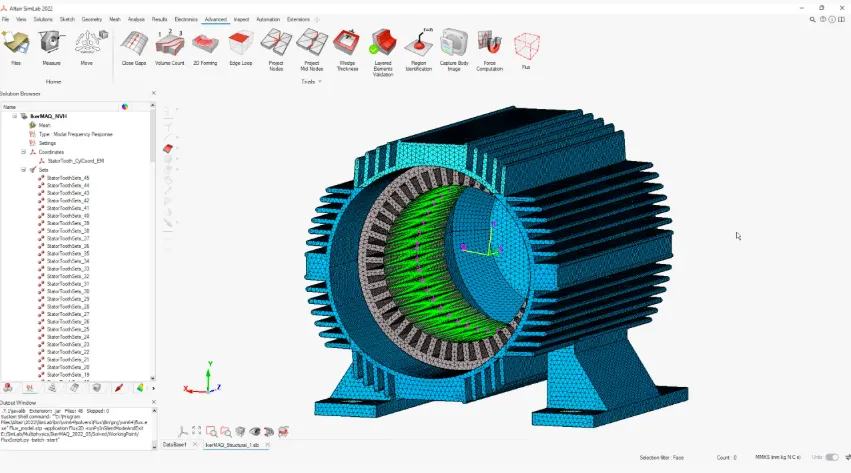Open the gray cube tab icon at panel bottom
The width and height of the screenshot is (851, 473).
tap(97, 388)
